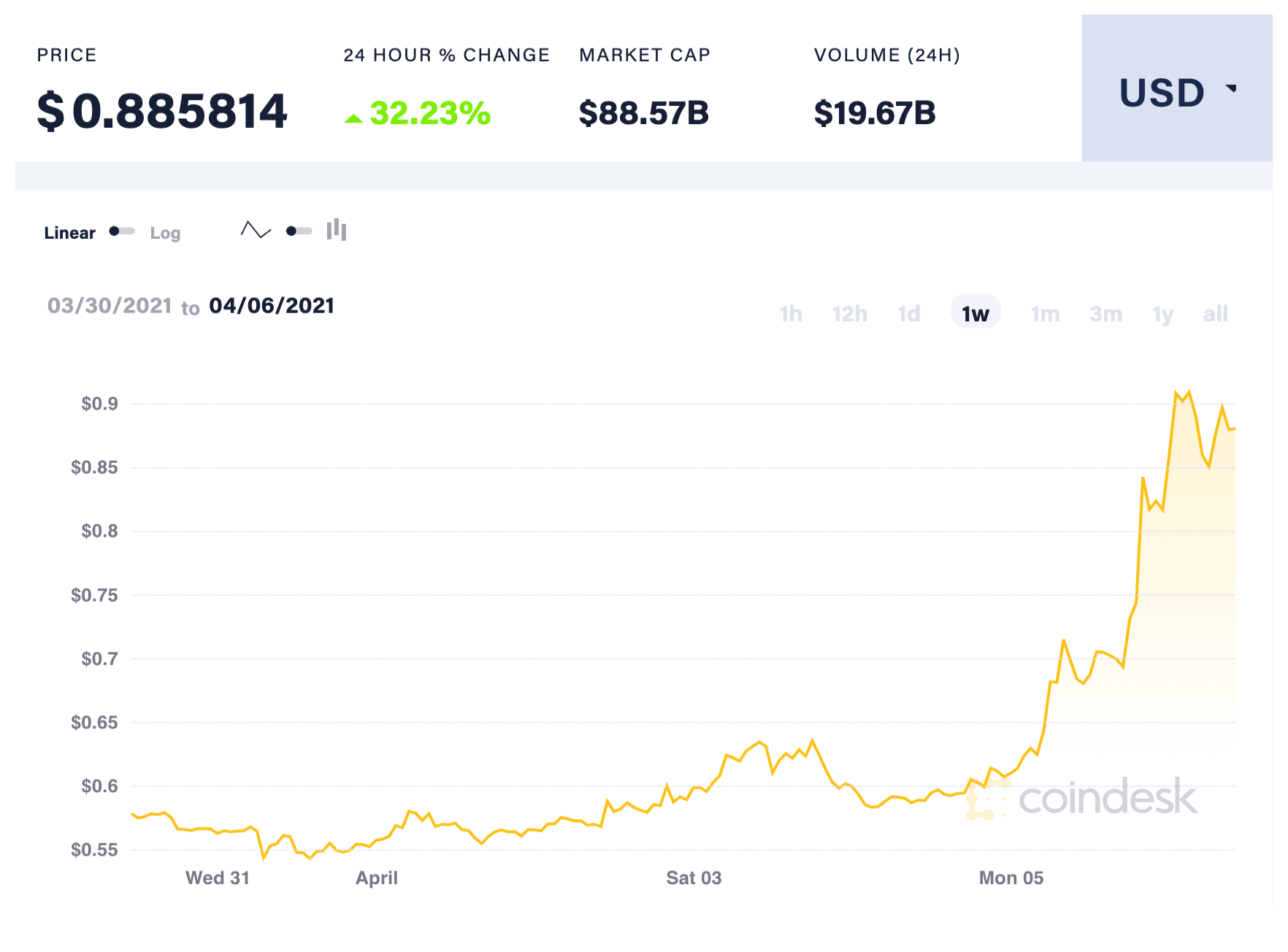Viewport: 1288px width, 952px height.
Task: Select the 1h time range
Action: tap(790, 314)
